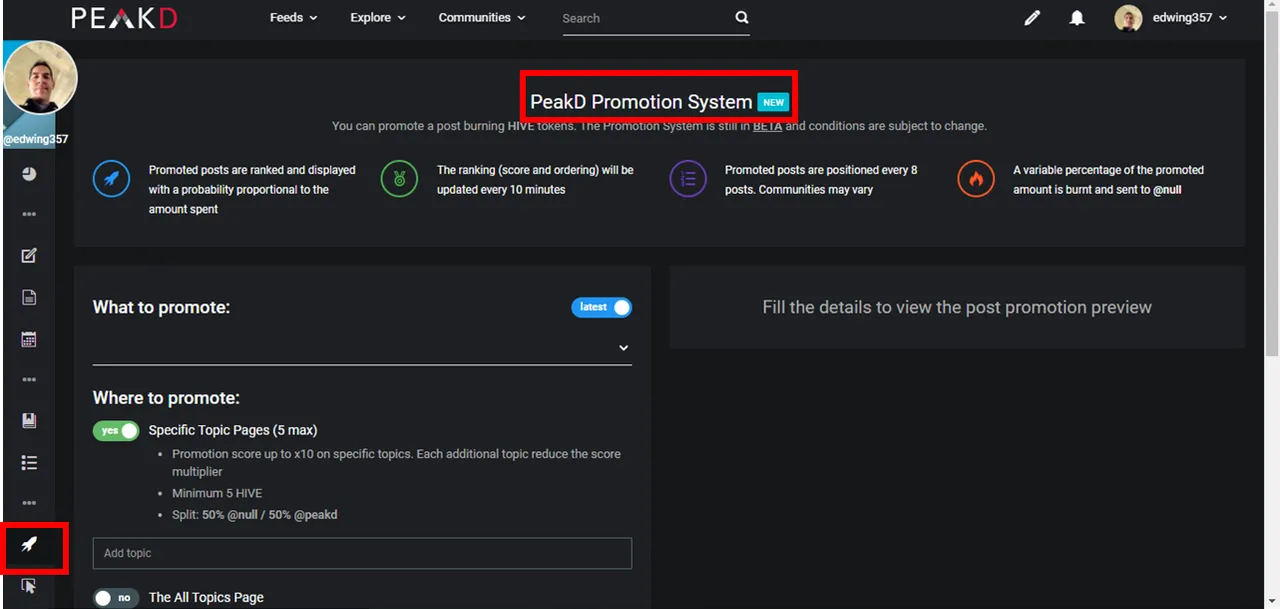This screenshot has height=609, width=1280.
Task: Open the Explore dropdown menu
Action: point(378,18)
